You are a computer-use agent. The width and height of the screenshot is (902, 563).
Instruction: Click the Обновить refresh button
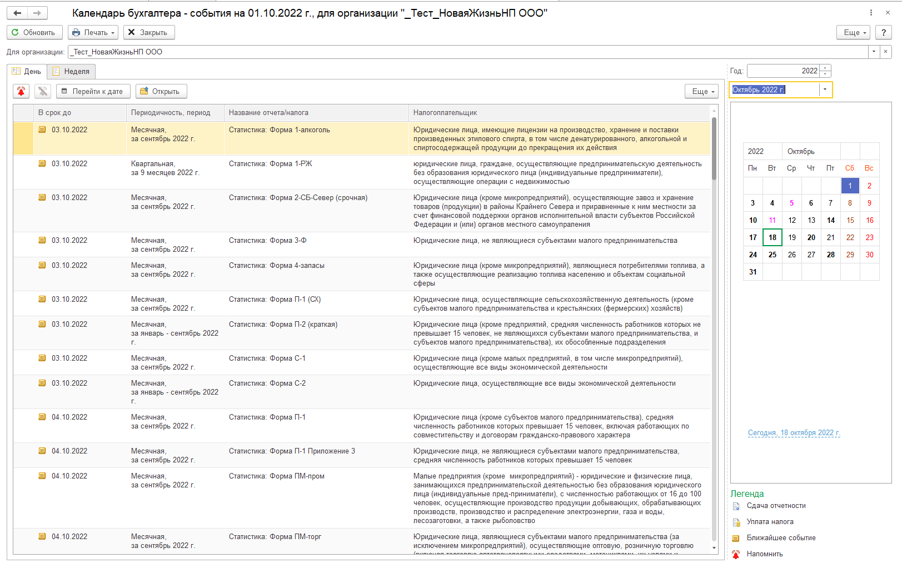pyautogui.click(x=35, y=32)
